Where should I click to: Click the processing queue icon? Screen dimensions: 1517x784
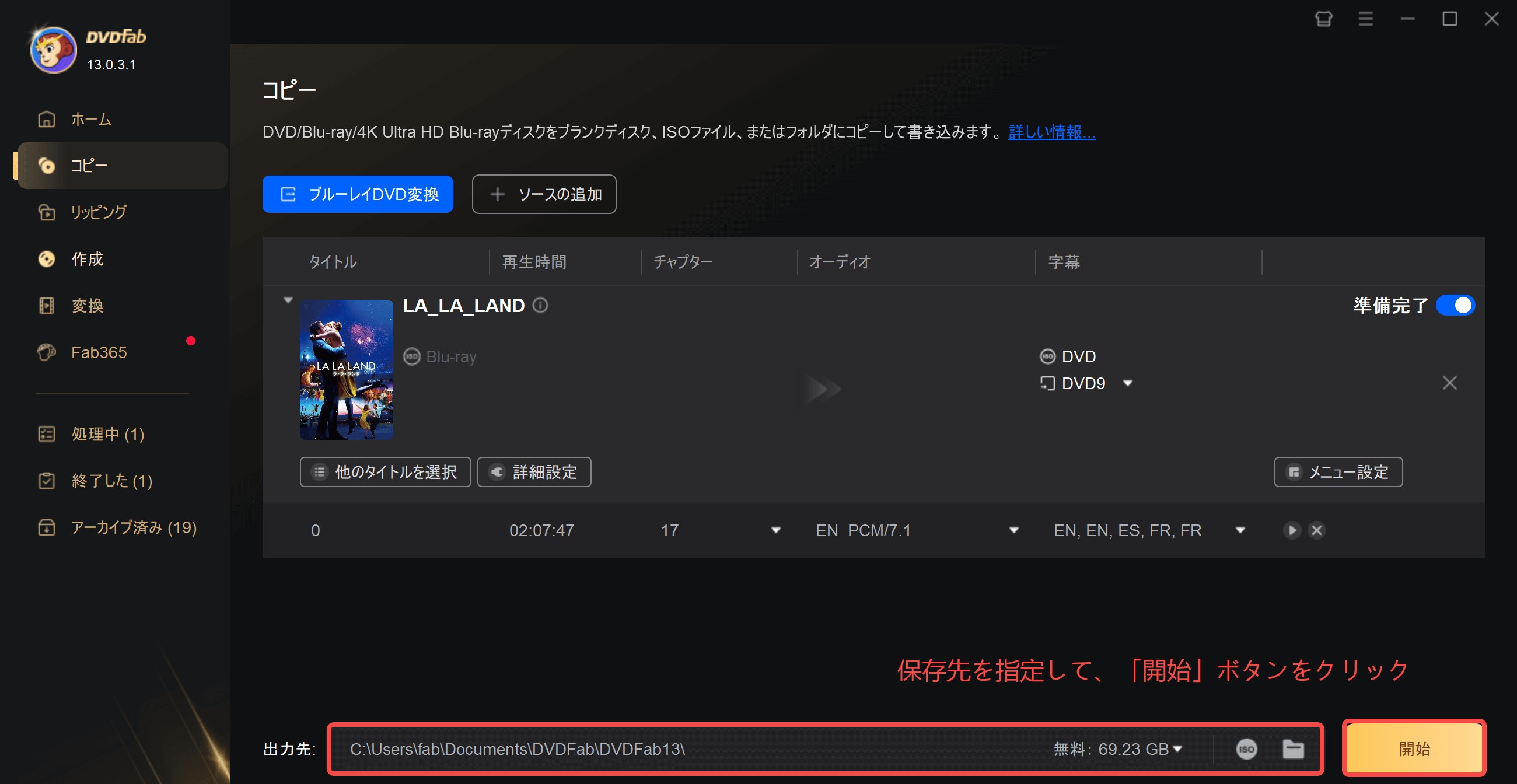coord(47,434)
